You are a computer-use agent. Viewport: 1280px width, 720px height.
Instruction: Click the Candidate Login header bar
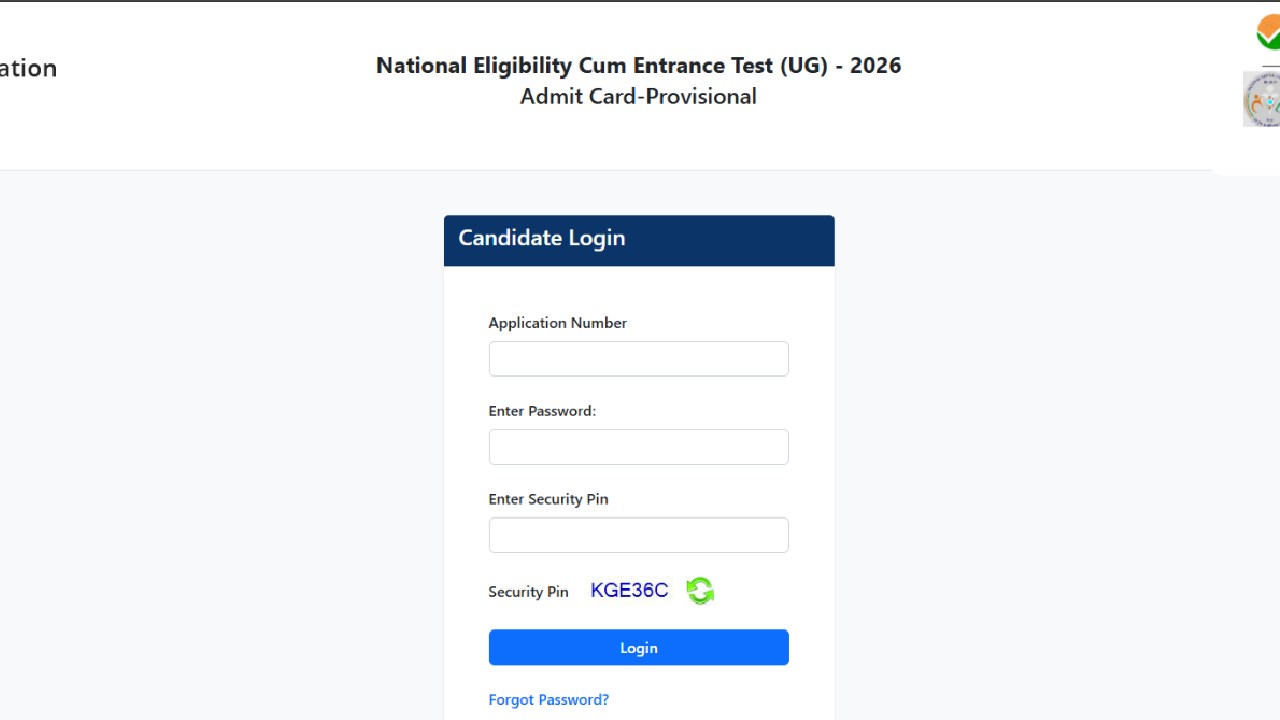point(639,240)
